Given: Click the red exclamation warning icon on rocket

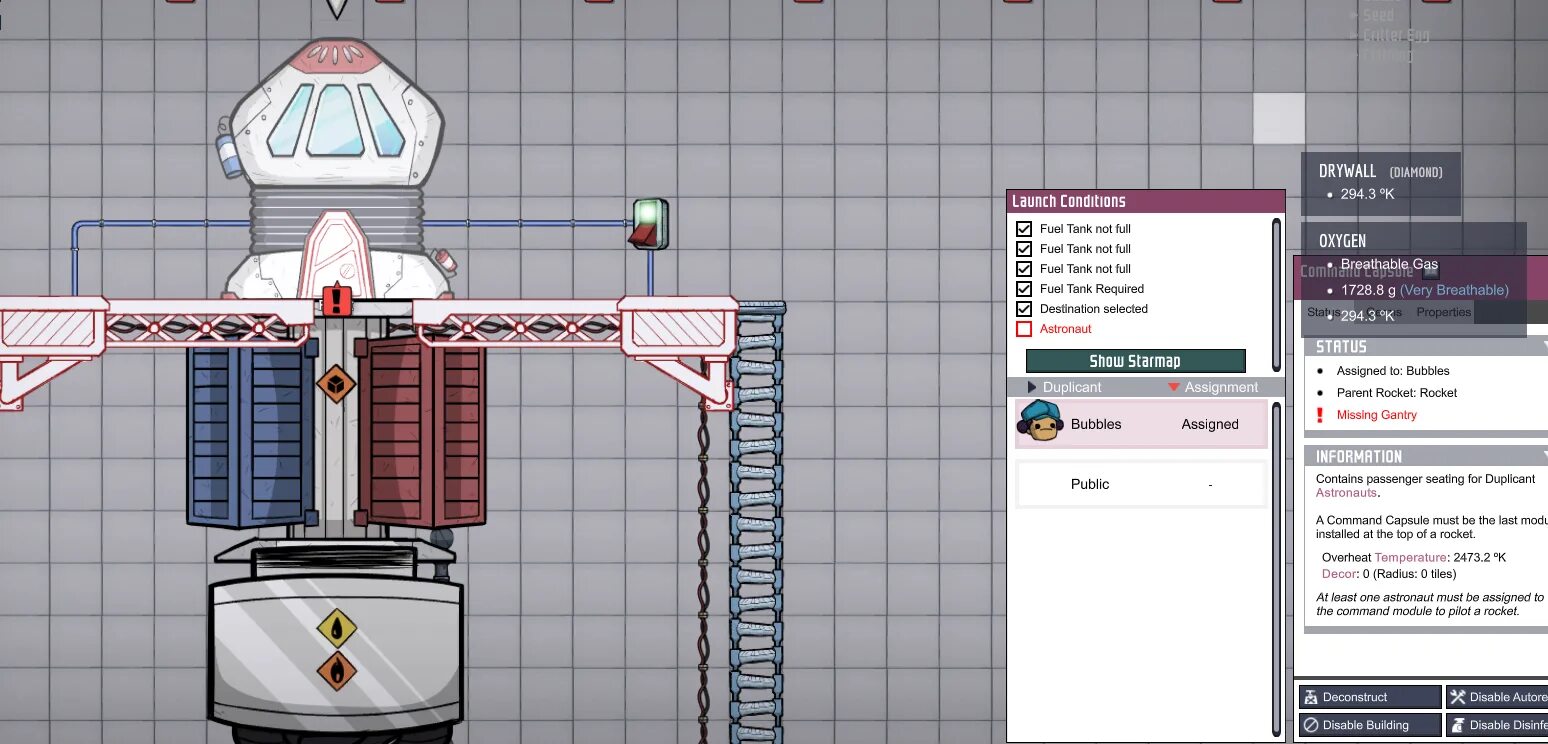Looking at the screenshot, I should (337, 299).
